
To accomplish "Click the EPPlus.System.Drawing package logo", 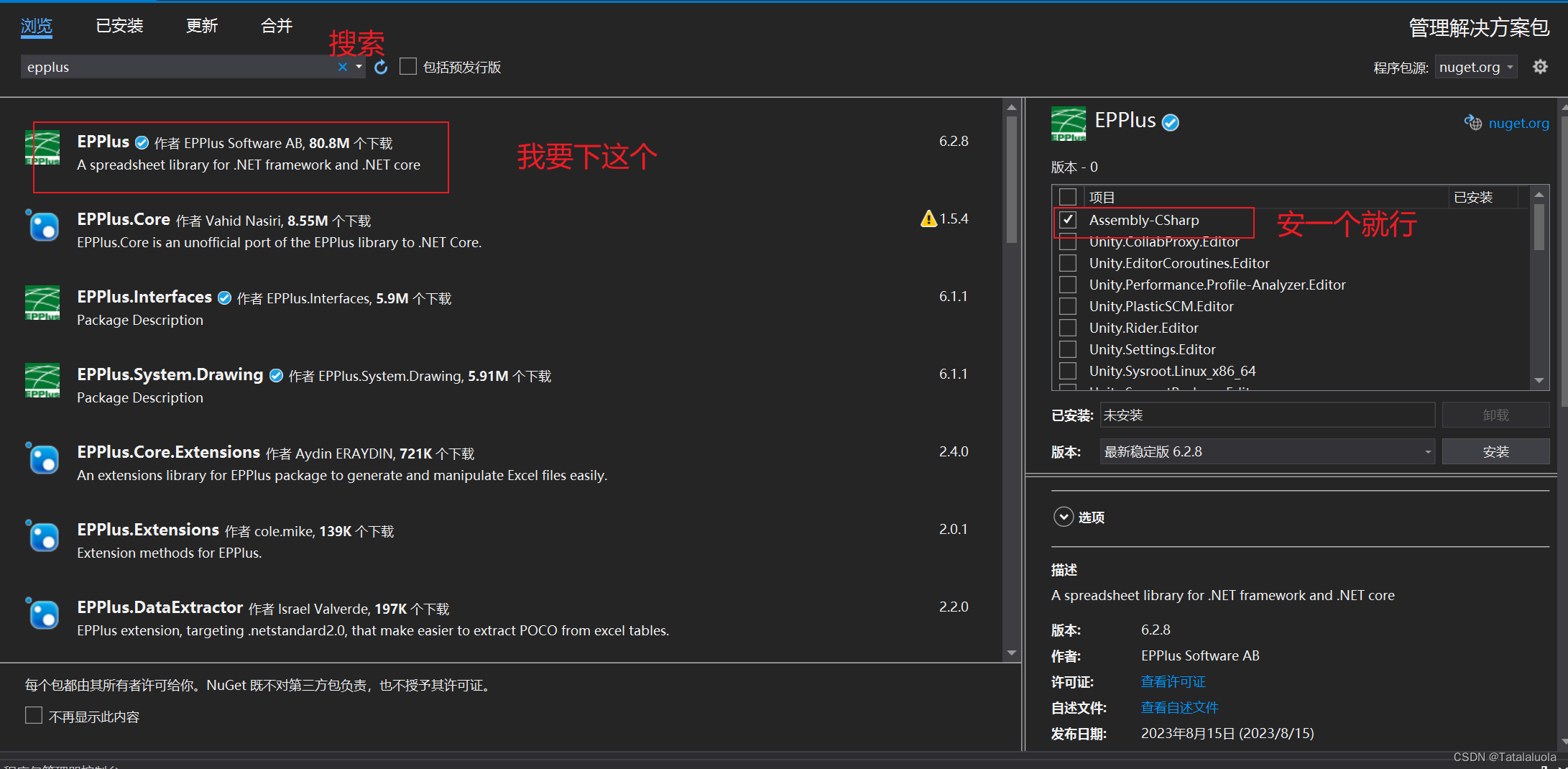I will point(42,381).
